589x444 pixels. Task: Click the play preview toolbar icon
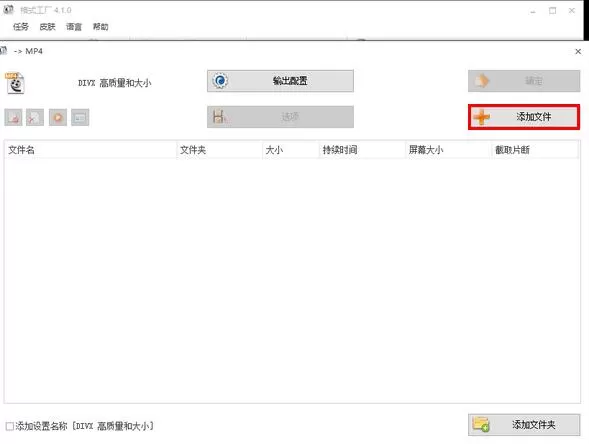coord(58,118)
